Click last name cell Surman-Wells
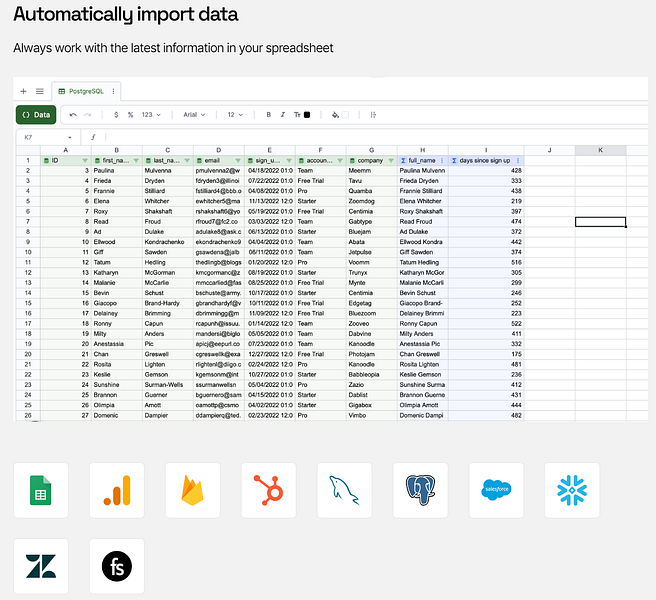Screen dimensions: 656x600 (x=168, y=385)
